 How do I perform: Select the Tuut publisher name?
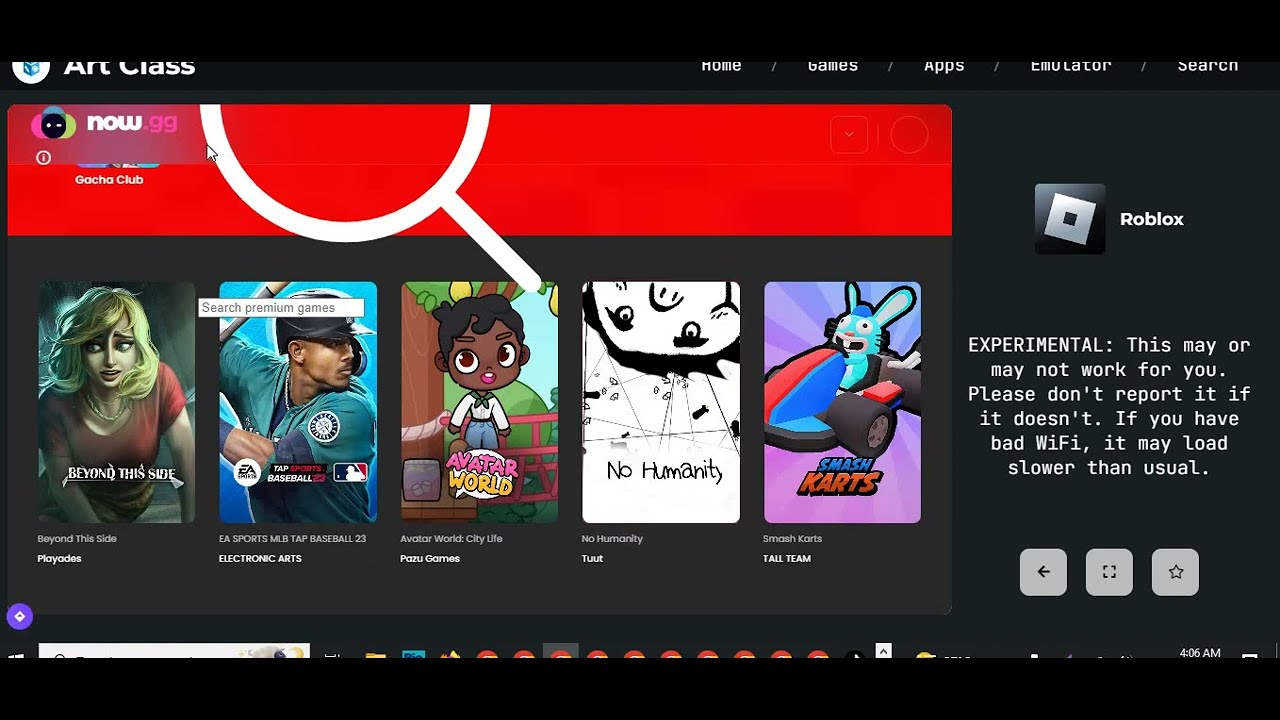pos(592,559)
